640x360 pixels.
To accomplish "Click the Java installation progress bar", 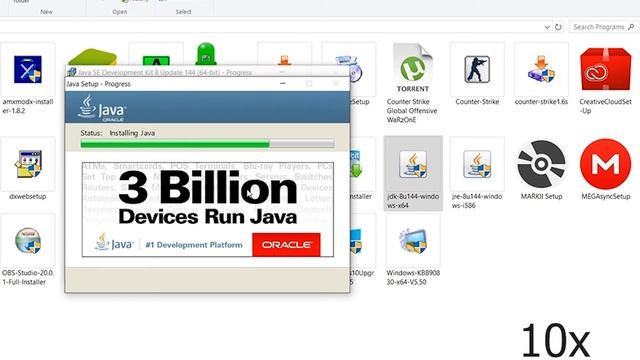I will [x=207, y=144].
